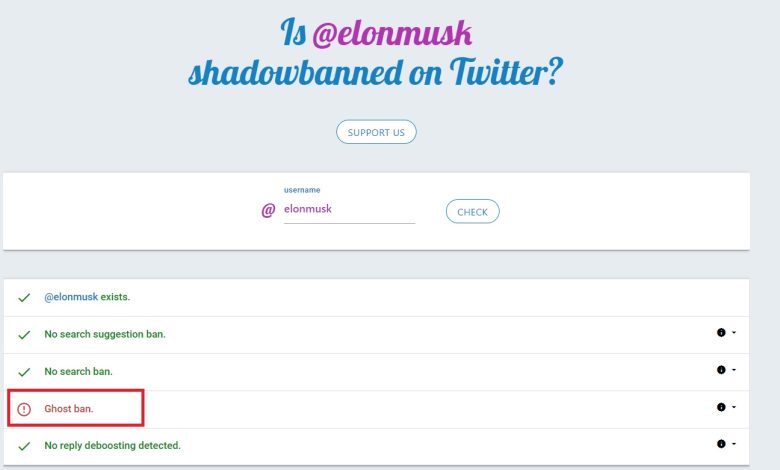This screenshot has width=780, height=470.
Task: Click the 'No reply deboosting detected.' text
Action: [112, 445]
